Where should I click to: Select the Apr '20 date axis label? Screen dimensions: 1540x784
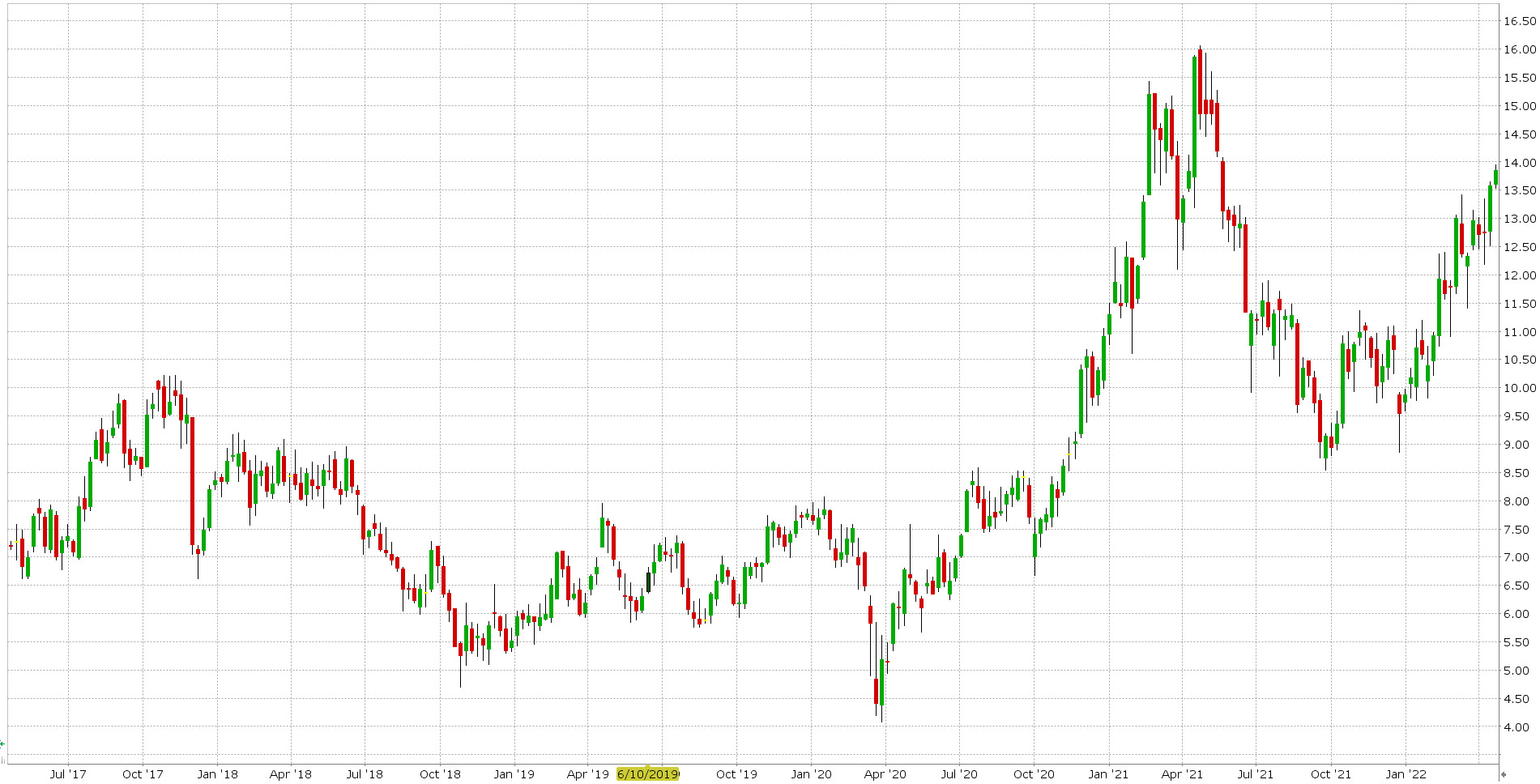[x=885, y=773]
